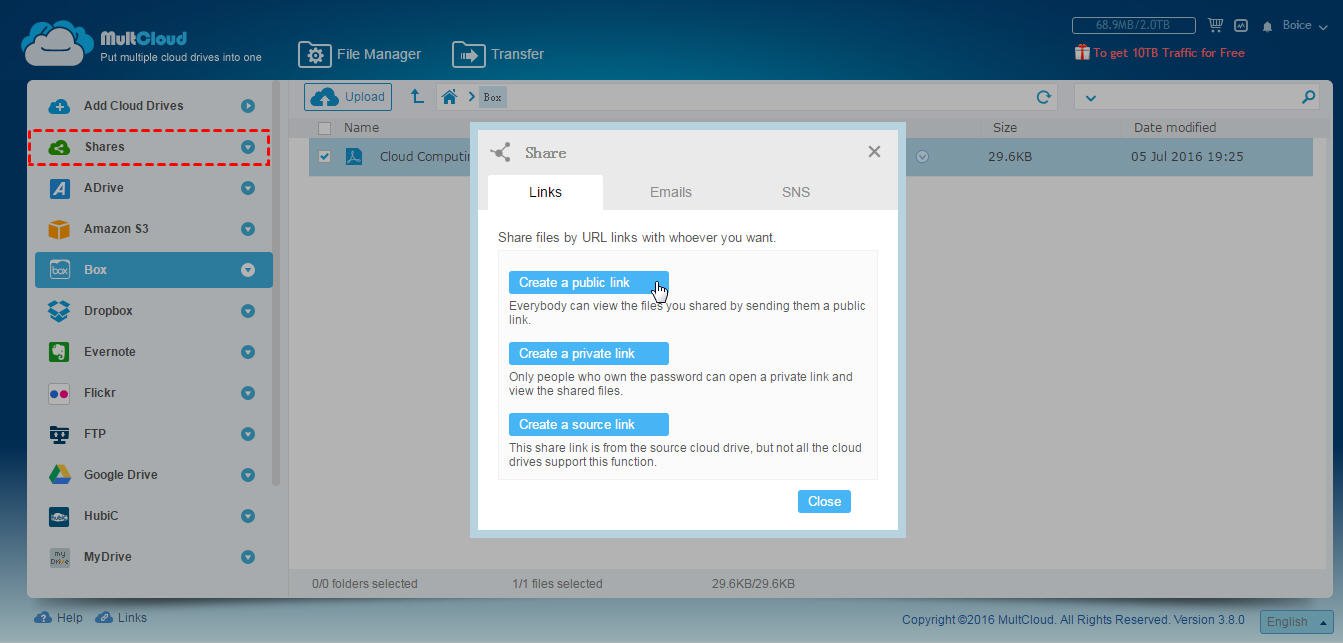This screenshot has height=643, width=1343.
Task: Click into the search input field
Action: (1197, 97)
